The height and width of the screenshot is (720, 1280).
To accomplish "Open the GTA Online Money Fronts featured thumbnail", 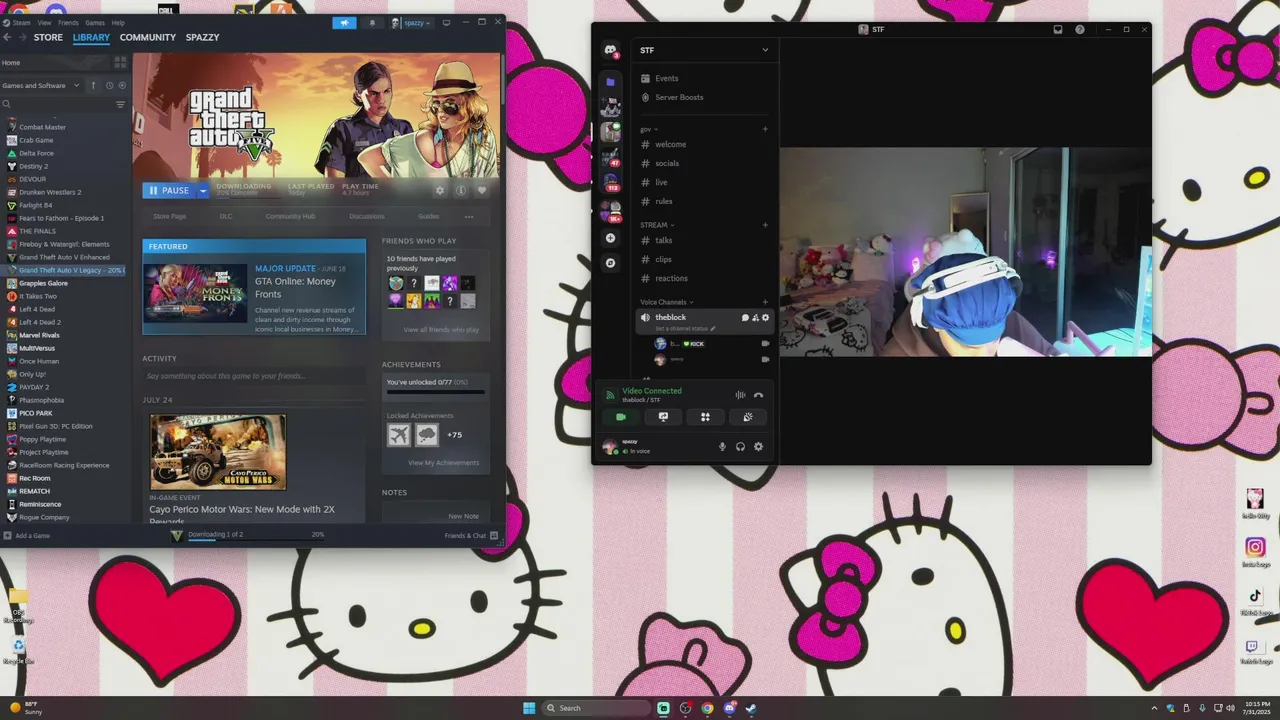I will [x=197, y=293].
